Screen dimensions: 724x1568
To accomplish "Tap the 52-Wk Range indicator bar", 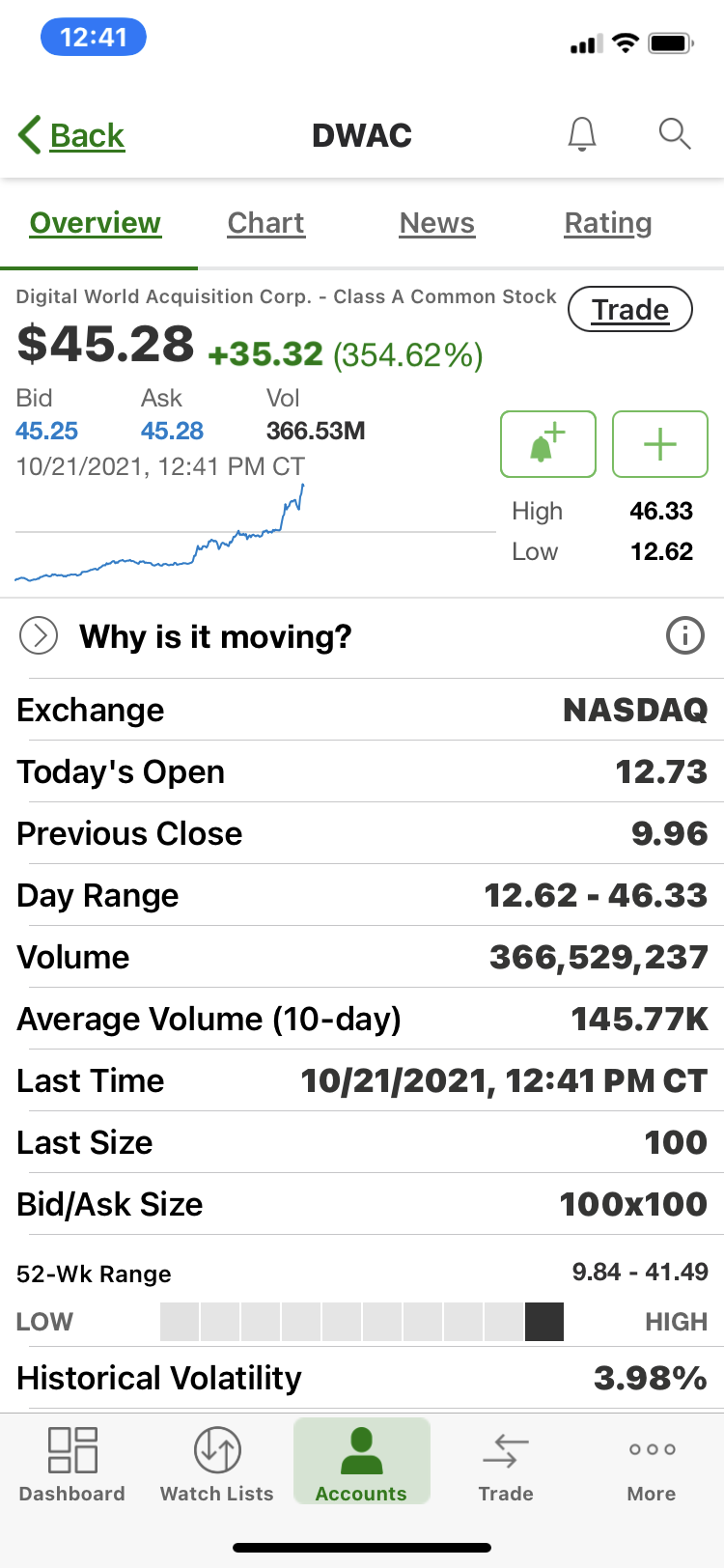I will point(361,1322).
